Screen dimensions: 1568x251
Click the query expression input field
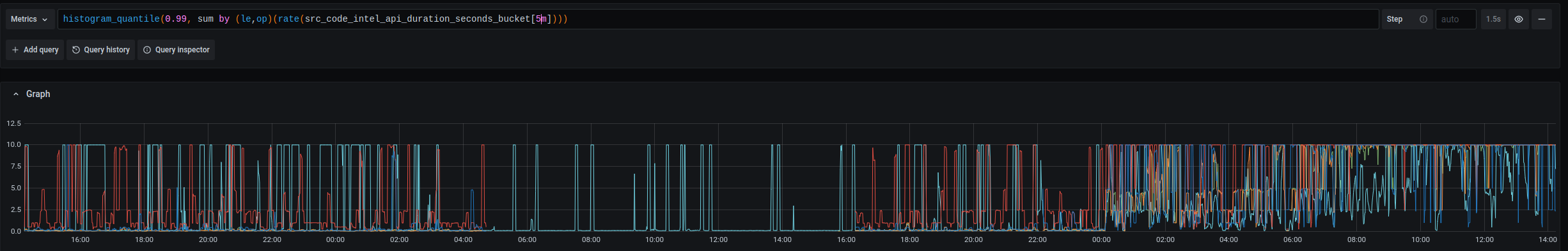(718, 19)
